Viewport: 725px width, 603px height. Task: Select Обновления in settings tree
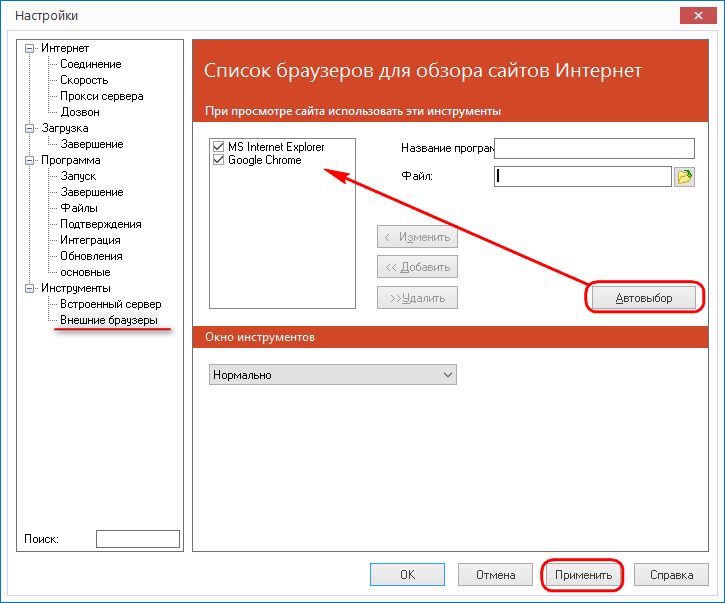point(91,256)
